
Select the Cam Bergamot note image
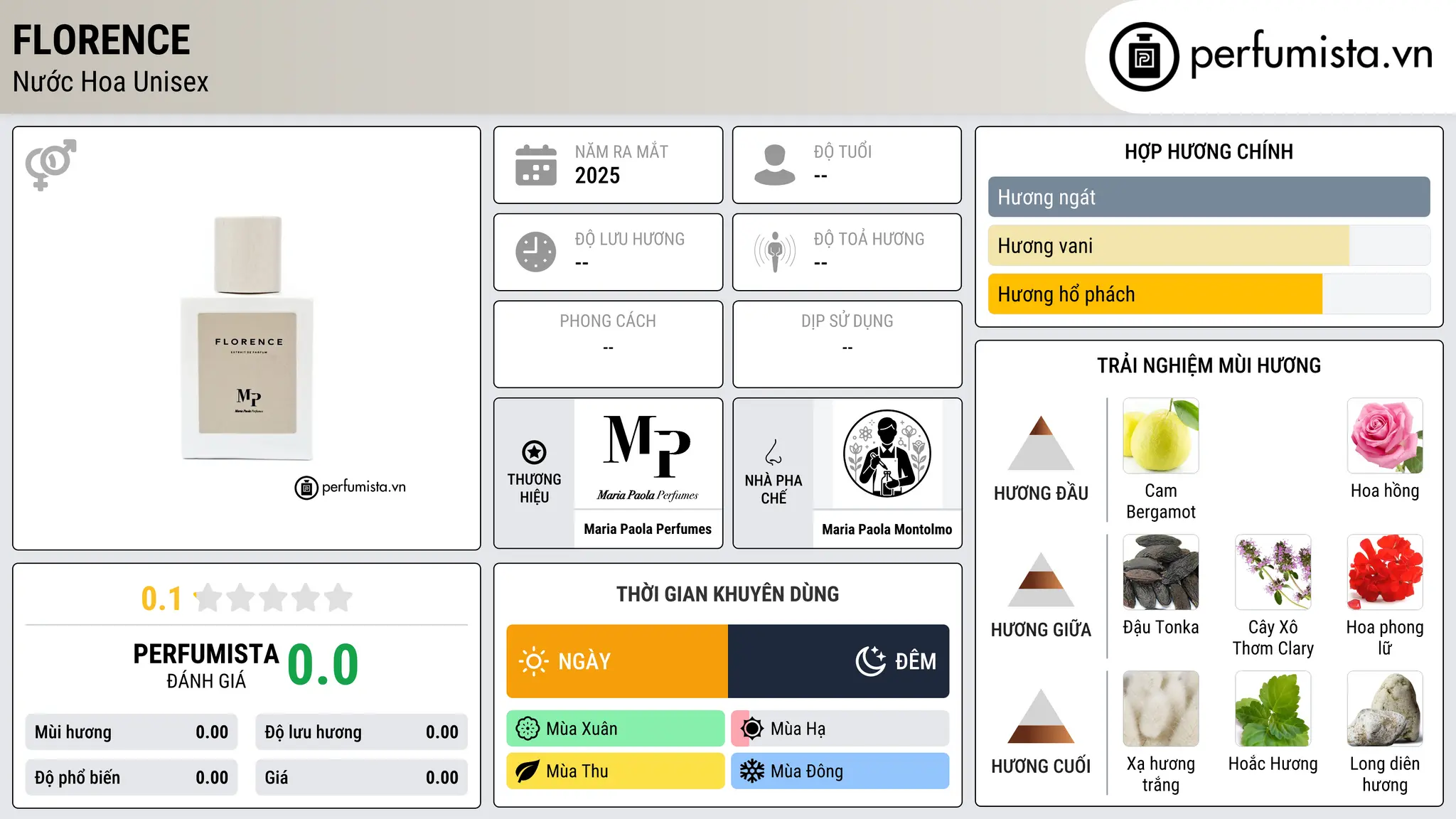1161,436
